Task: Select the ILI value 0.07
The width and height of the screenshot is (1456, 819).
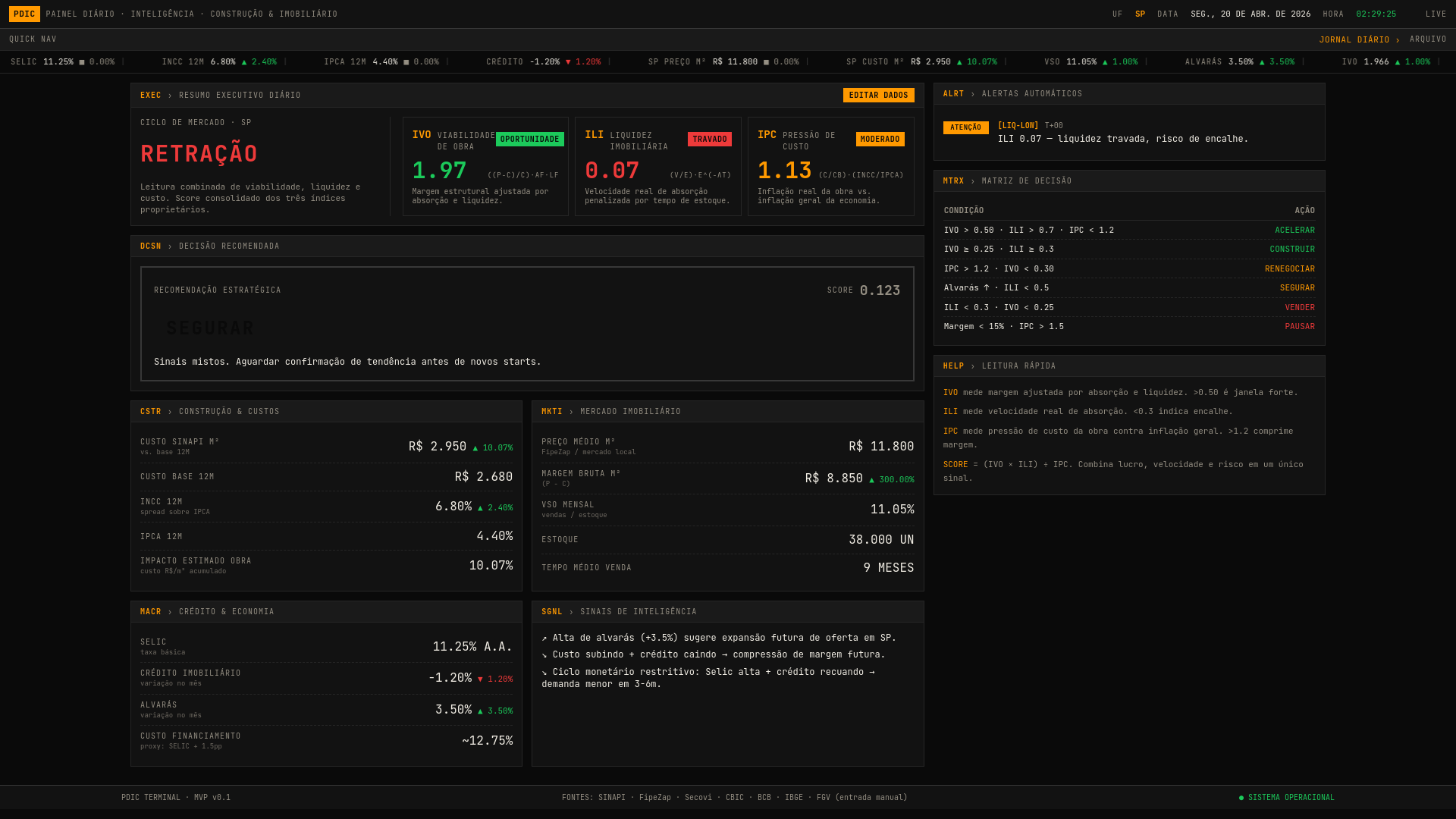Action: [x=611, y=171]
